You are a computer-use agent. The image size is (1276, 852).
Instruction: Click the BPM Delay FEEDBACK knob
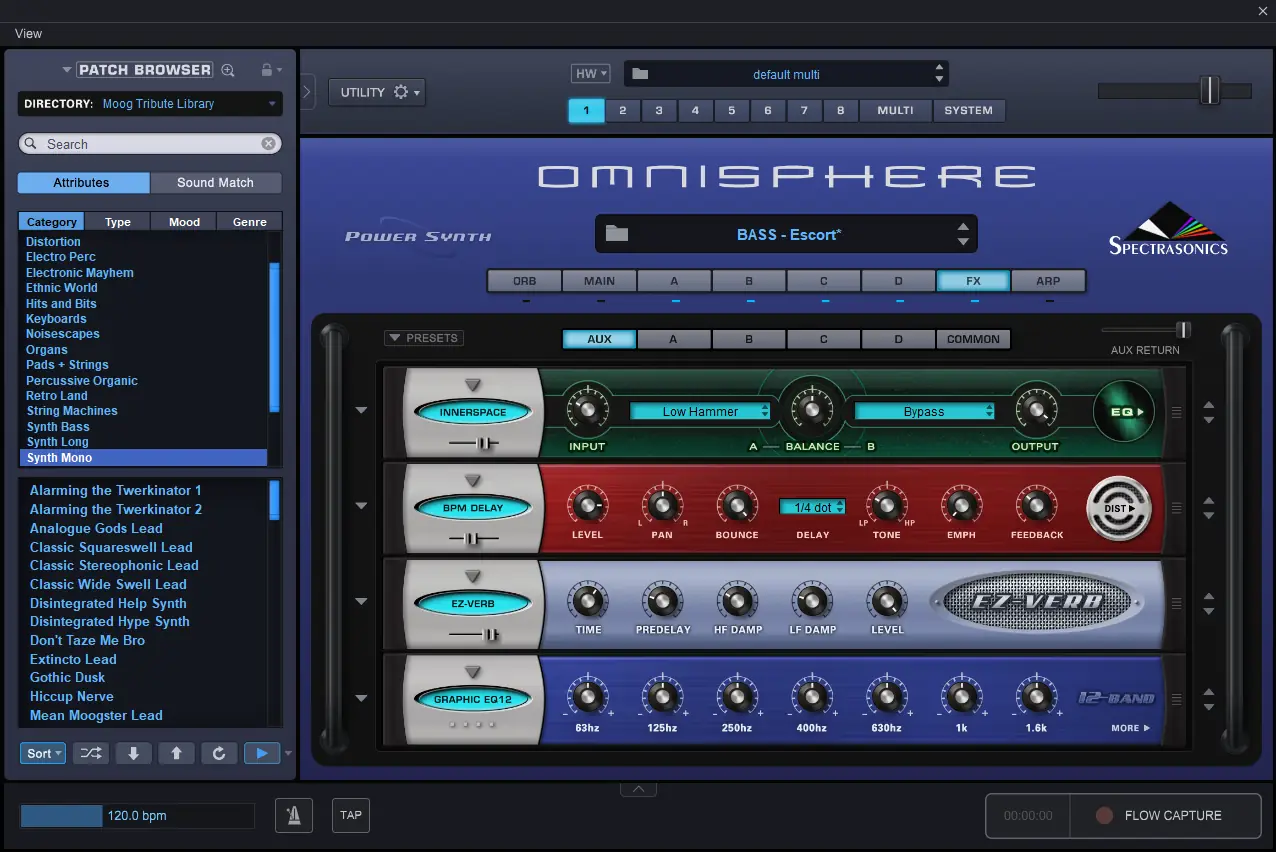click(x=1036, y=505)
